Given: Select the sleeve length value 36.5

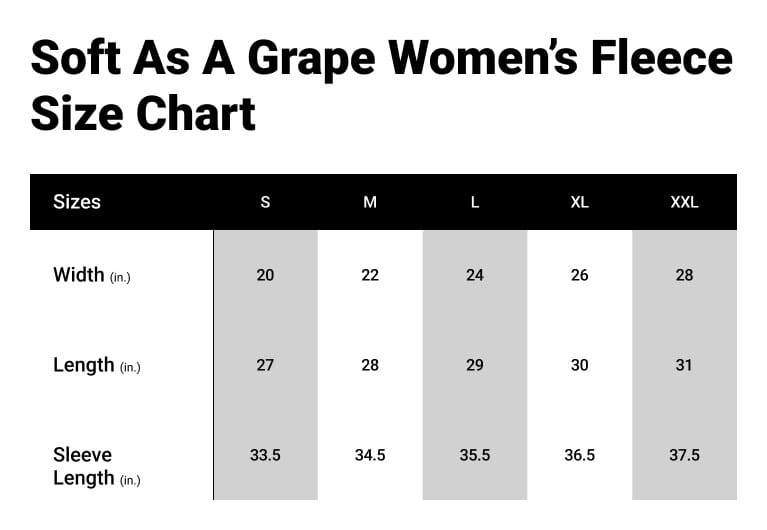Looking at the screenshot, I should pos(579,455).
